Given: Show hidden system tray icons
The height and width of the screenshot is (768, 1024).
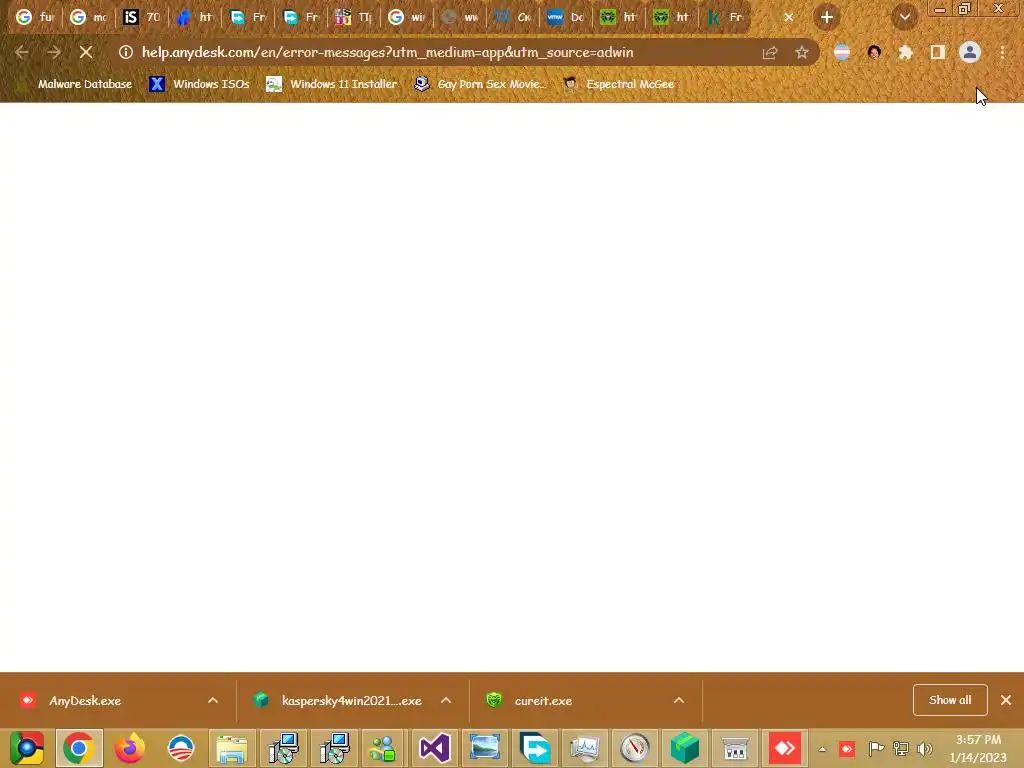Looking at the screenshot, I should [822, 749].
